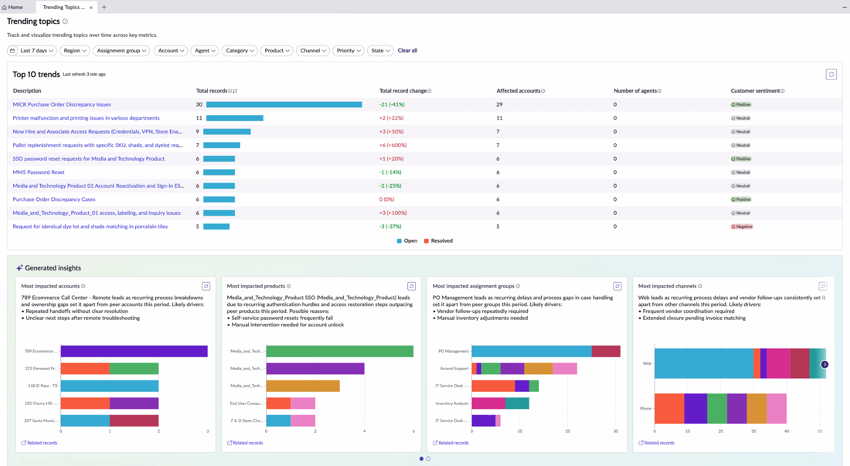Expand the Category filter dropdown
This screenshot has height=466, width=850.
click(x=240, y=50)
